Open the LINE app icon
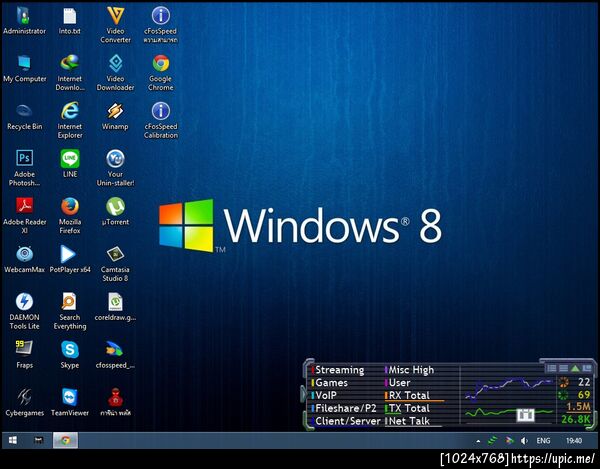Image resolution: width=600 pixels, height=469 pixels. pos(70,164)
